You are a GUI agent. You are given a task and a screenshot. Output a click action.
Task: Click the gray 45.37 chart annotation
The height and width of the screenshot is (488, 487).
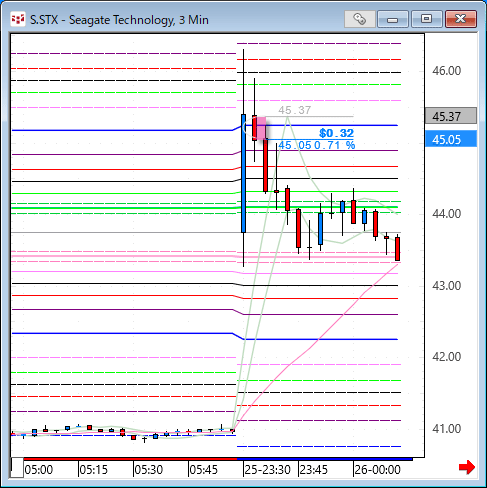(295, 110)
